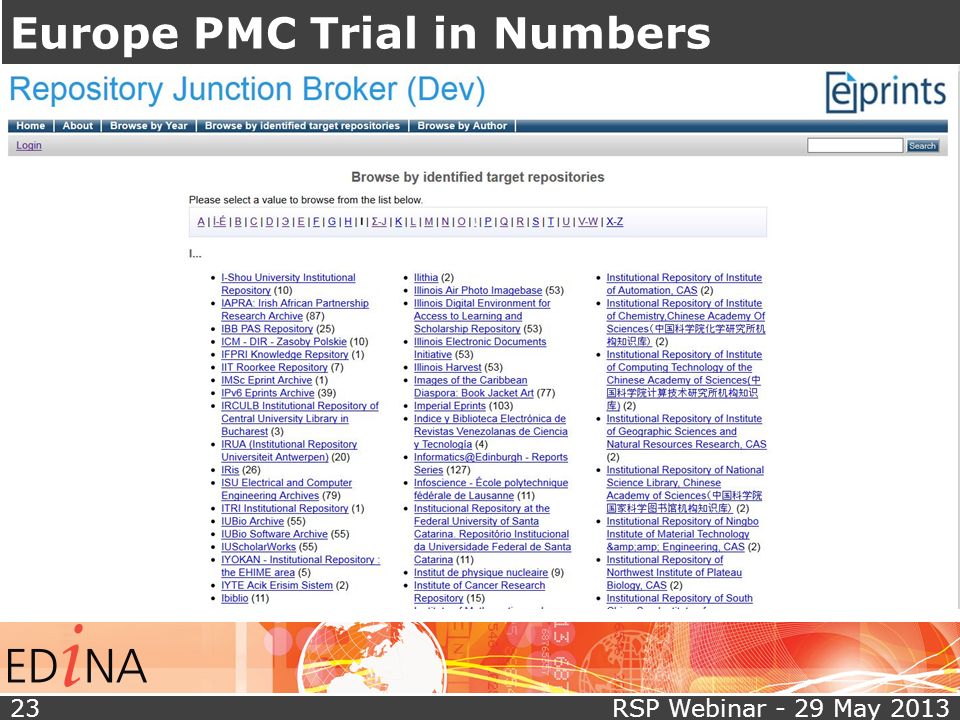Select Browse by Author menu item
The width and height of the screenshot is (960, 720).
point(462,126)
